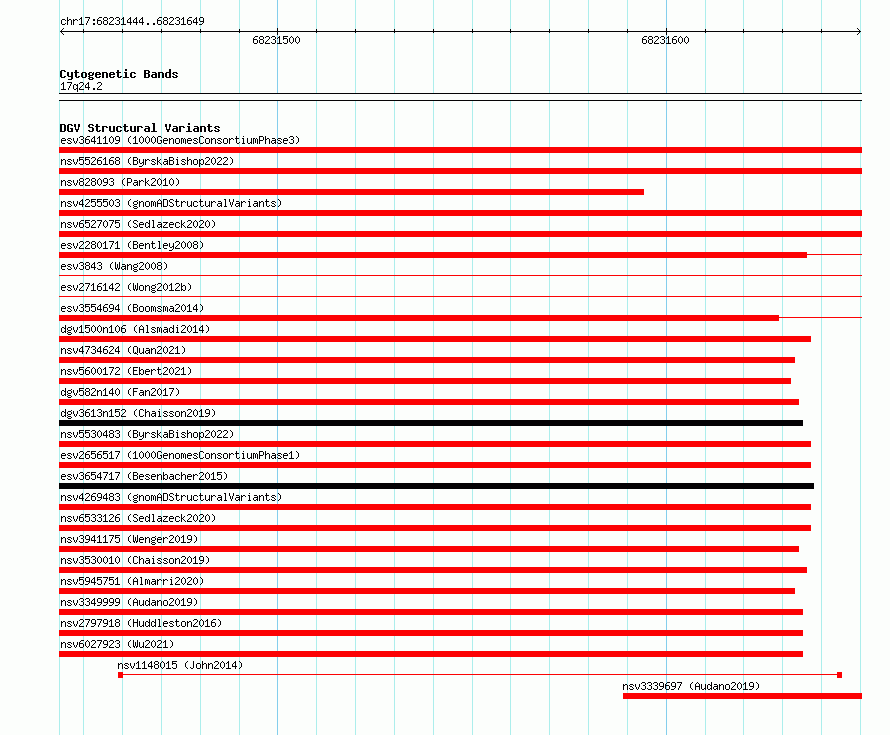Open variant nsv6527075 (Sedlazeck2020)
Viewport: 890px width, 735px height.
click(x=138, y=224)
